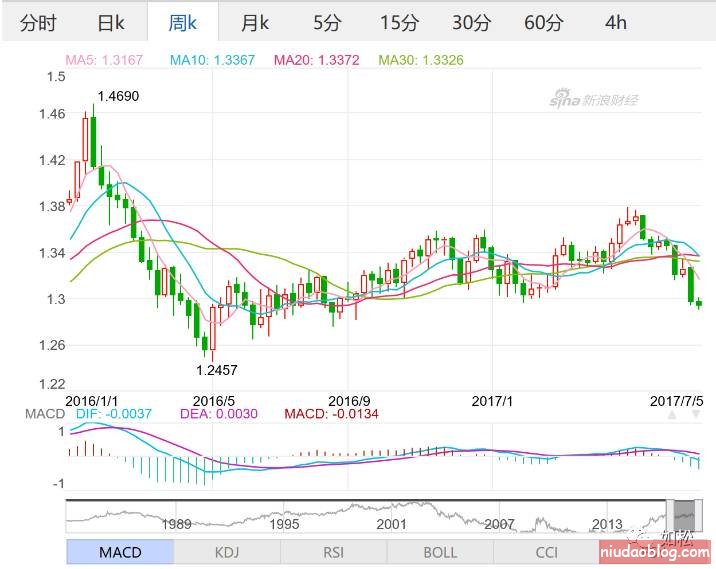Click the 1.2457 low price label

click(217, 370)
